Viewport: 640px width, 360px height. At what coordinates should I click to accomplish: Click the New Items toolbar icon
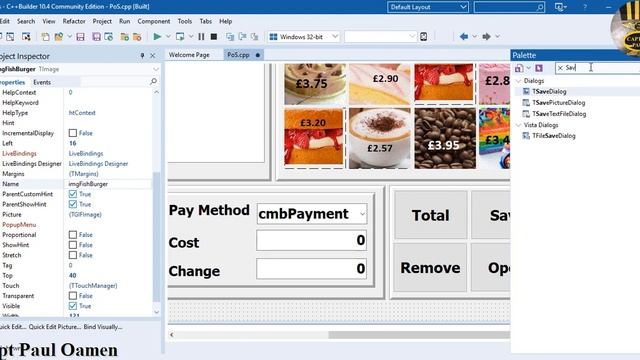pos(45,37)
